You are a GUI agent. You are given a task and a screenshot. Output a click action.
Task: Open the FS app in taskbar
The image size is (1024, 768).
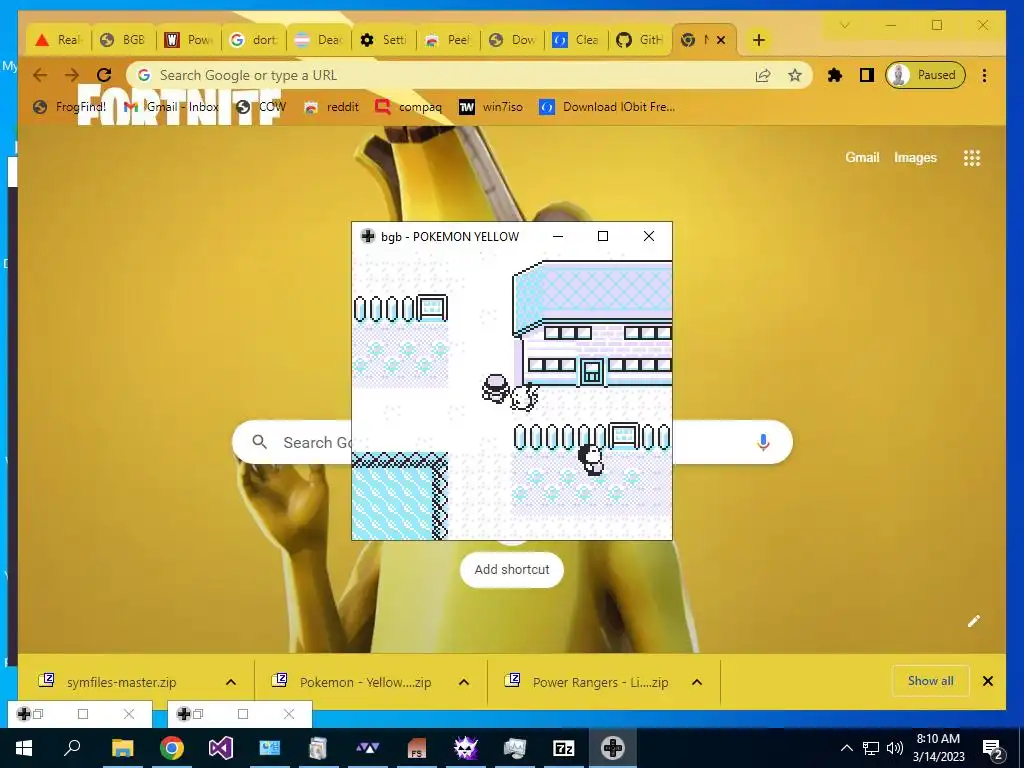coord(417,748)
